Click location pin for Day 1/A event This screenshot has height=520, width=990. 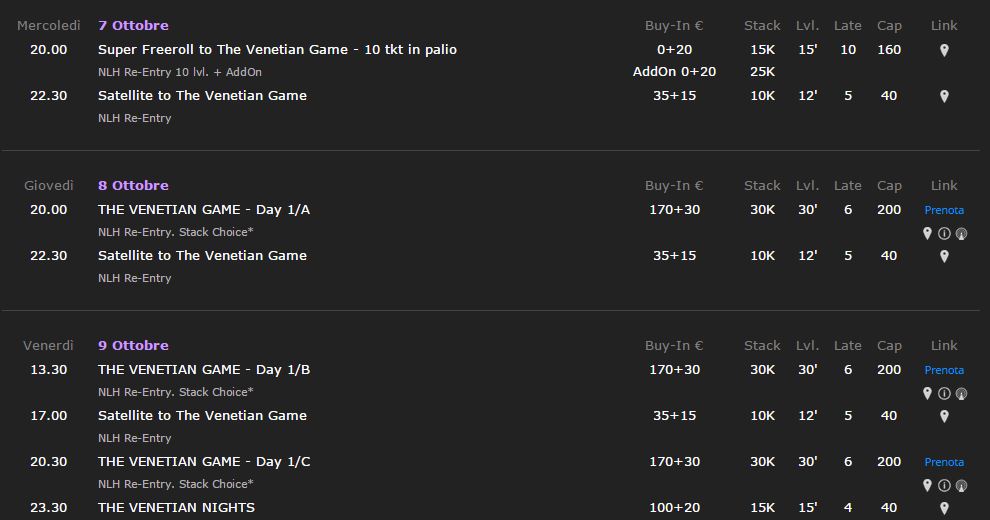pyautogui.click(x=927, y=233)
